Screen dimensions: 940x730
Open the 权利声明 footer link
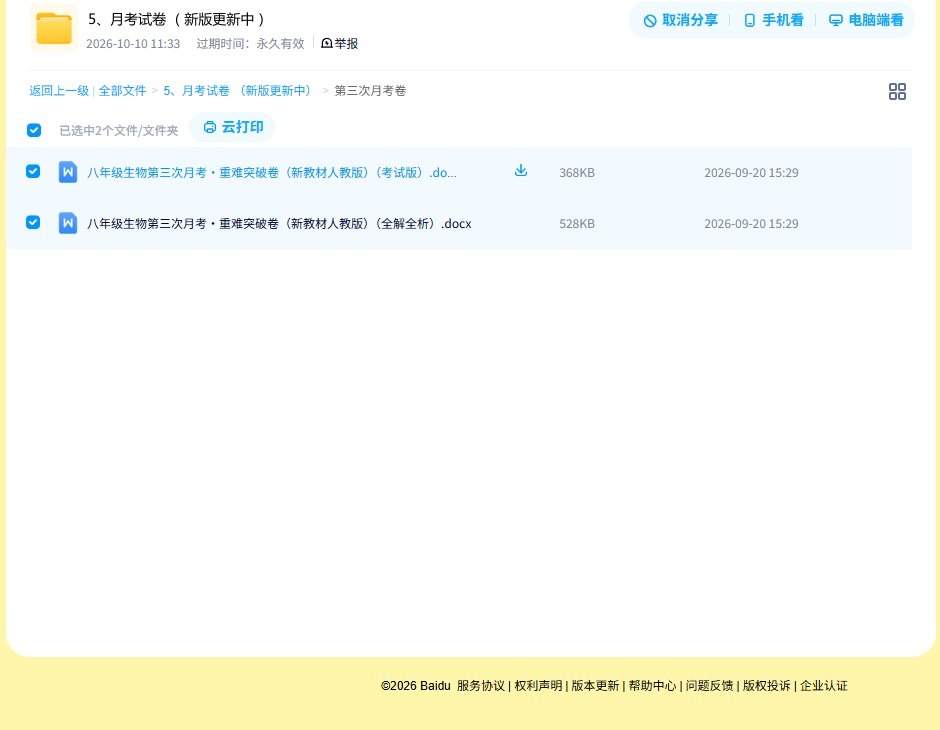(538, 686)
